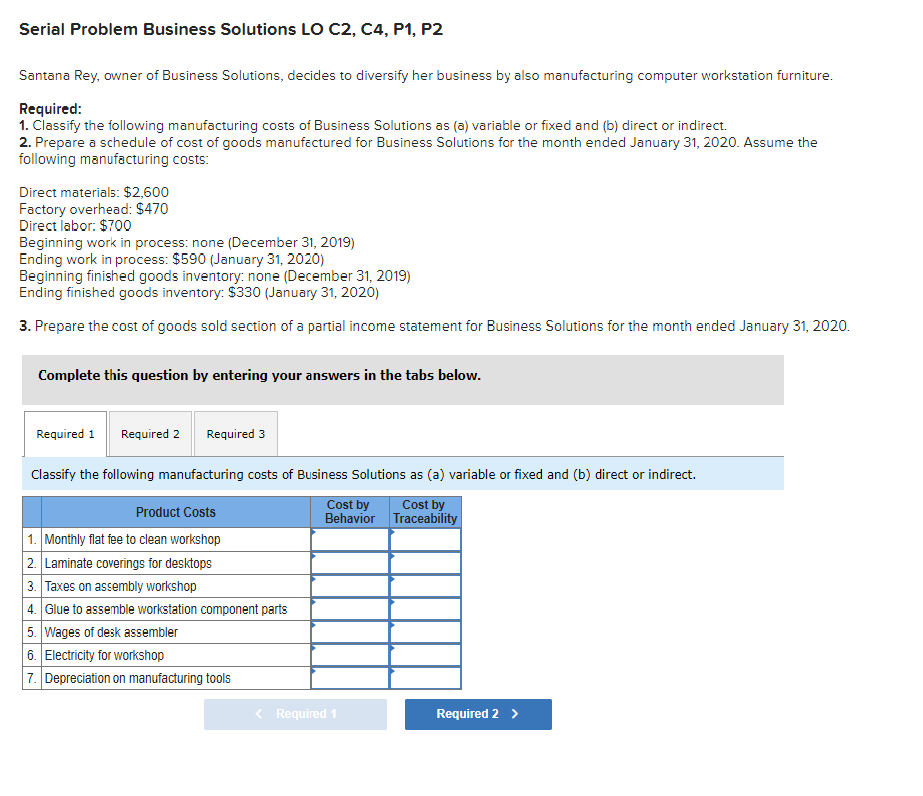Viewport: 923px width, 796px height.
Task: Open Cost by Behavior cell for Electricity for workshop
Action: coord(350,655)
